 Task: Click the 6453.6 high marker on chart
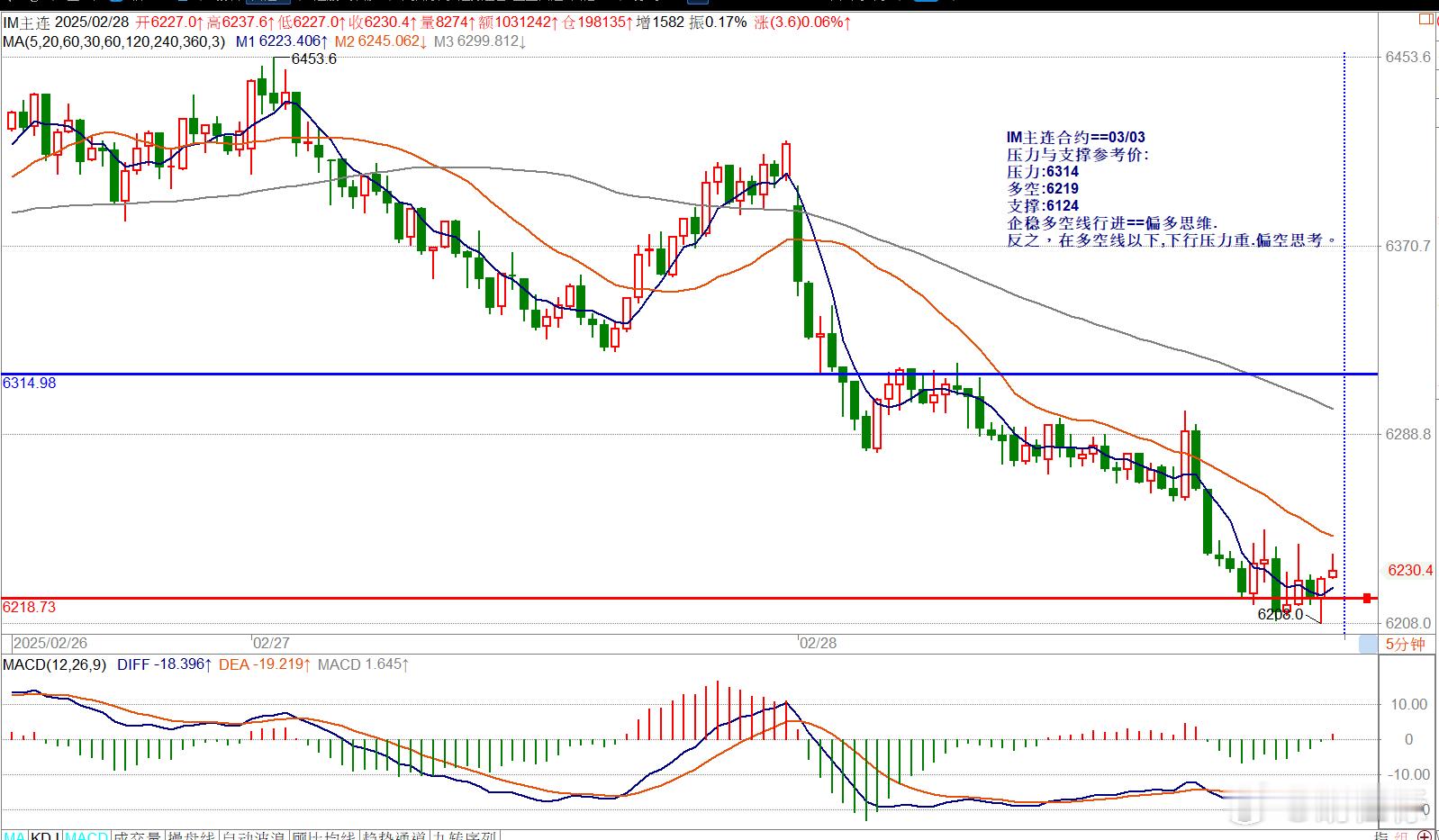(x=314, y=59)
